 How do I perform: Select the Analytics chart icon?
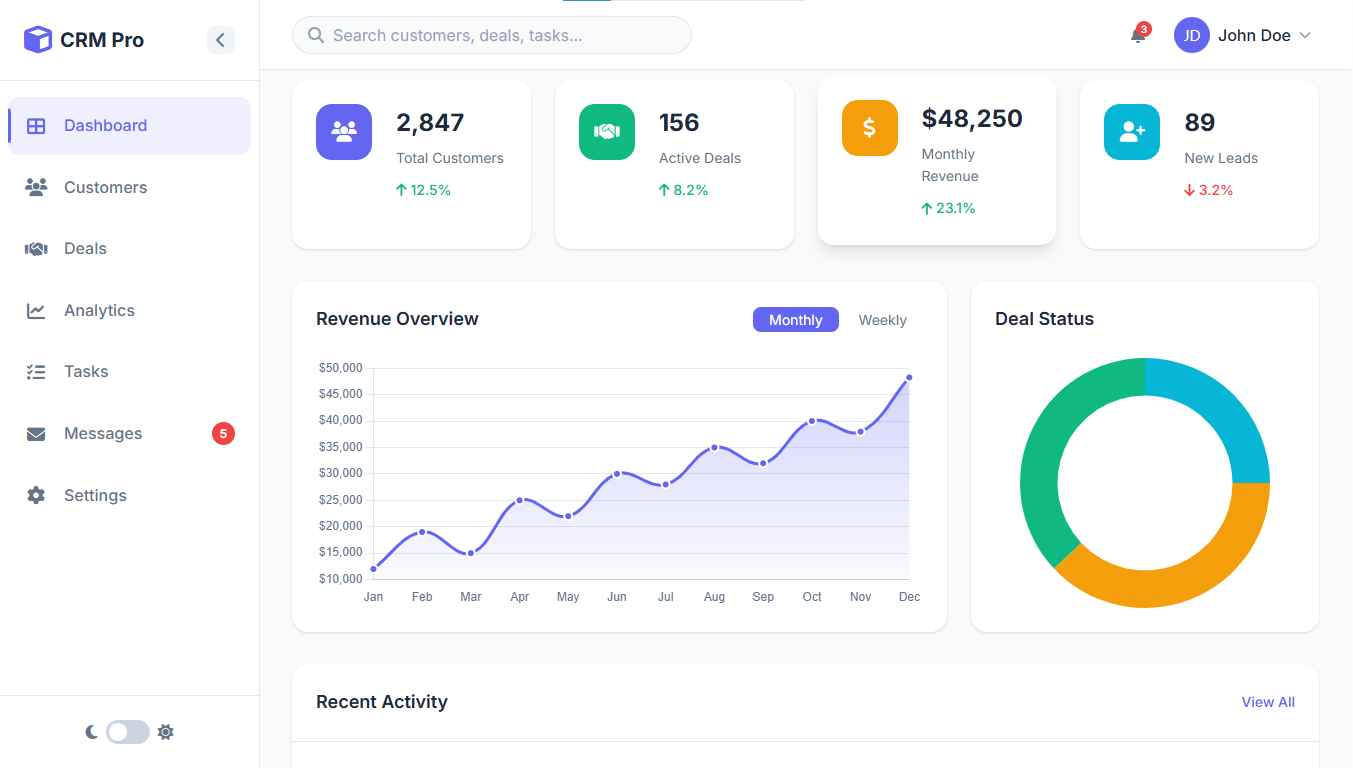pyautogui.click(x=36, y=310)
